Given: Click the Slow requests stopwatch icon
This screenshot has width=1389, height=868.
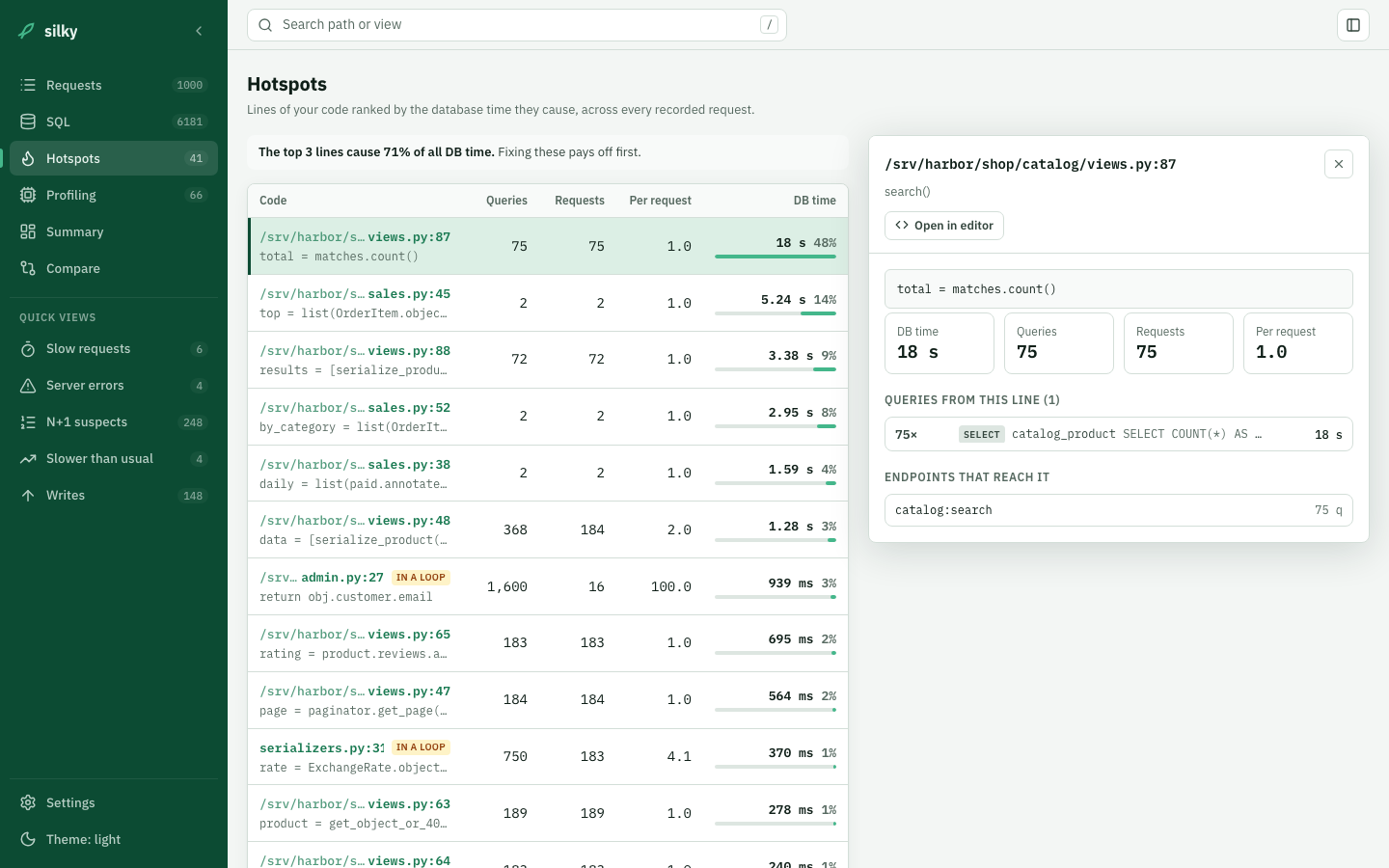Looking at the screenshot, I should pos(28,349).
